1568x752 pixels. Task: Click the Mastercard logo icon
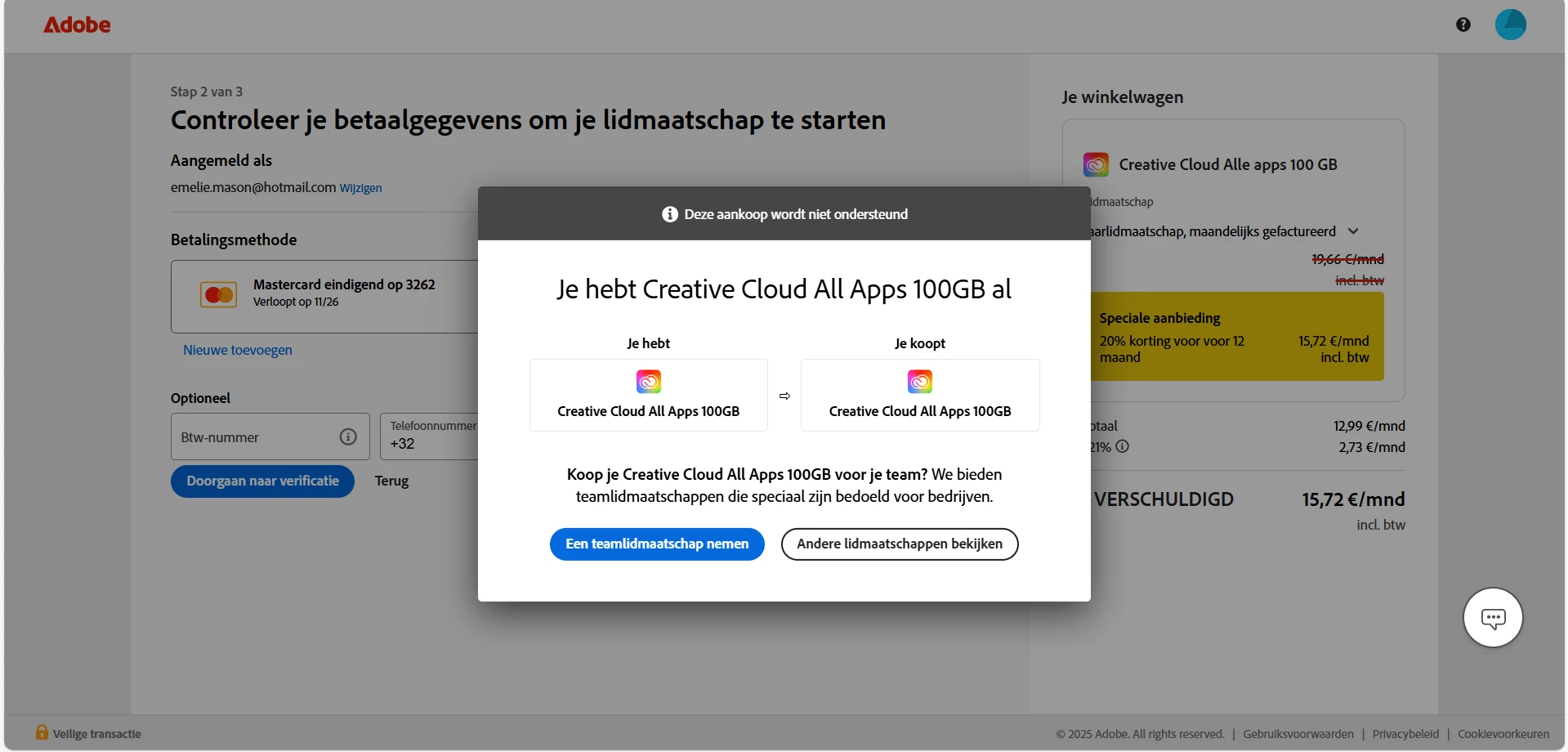coord(219,294)
